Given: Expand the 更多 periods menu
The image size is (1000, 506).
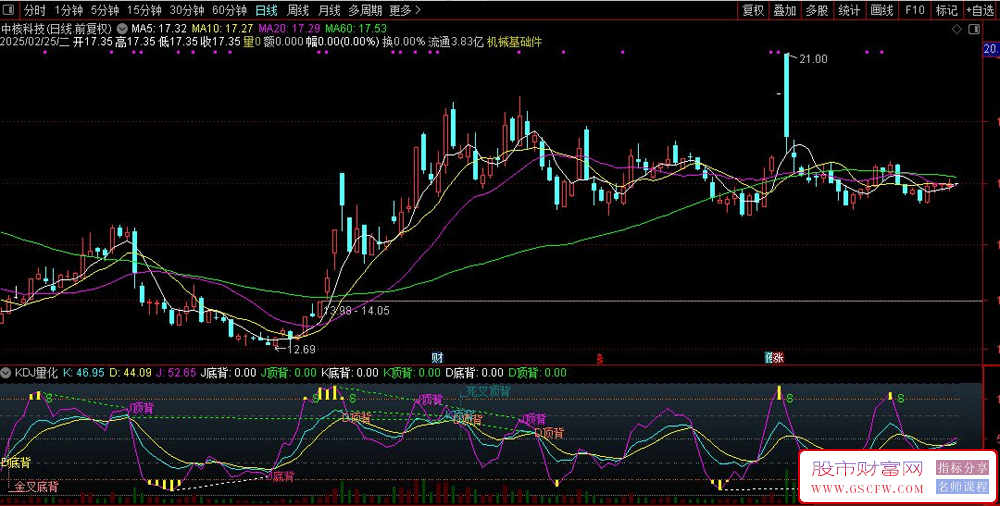Looking at the screenshot, I should point(405,10).
